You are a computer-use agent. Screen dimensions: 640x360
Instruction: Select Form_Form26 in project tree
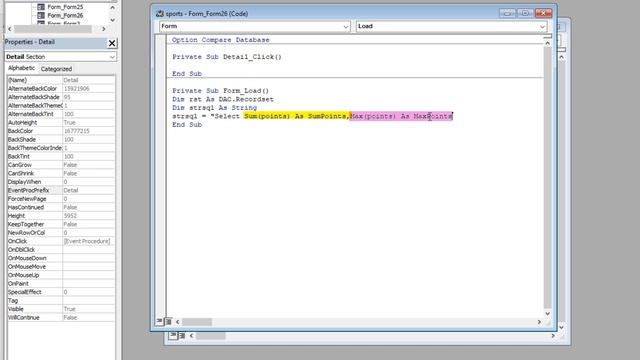coord(65,16)
